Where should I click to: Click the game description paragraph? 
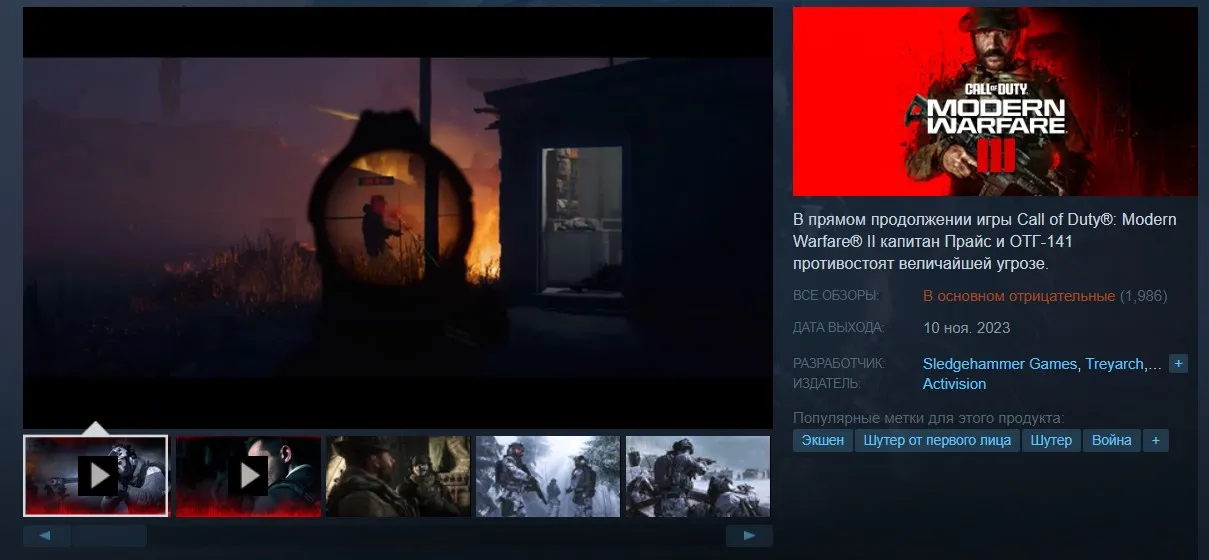click(x=985, y=242)
